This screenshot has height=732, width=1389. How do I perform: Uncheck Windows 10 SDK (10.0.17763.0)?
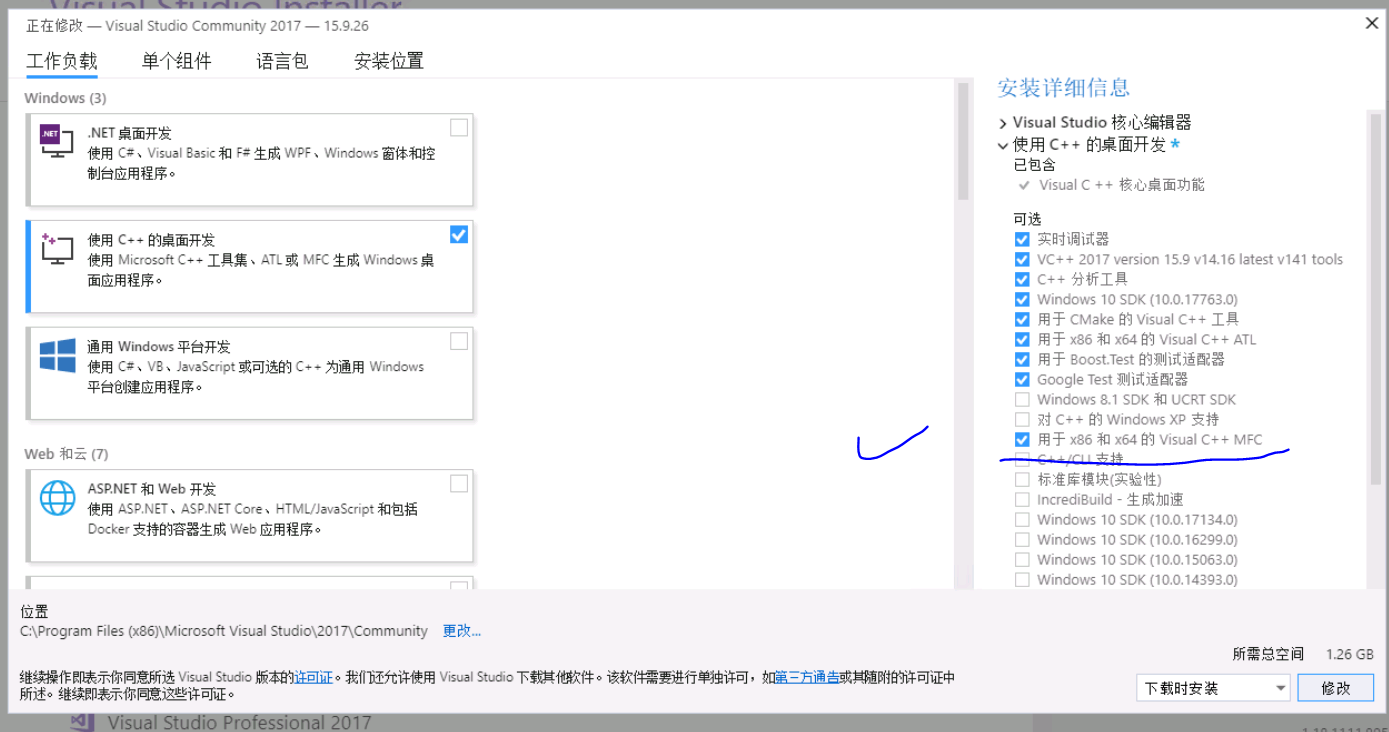(1022, 299)
